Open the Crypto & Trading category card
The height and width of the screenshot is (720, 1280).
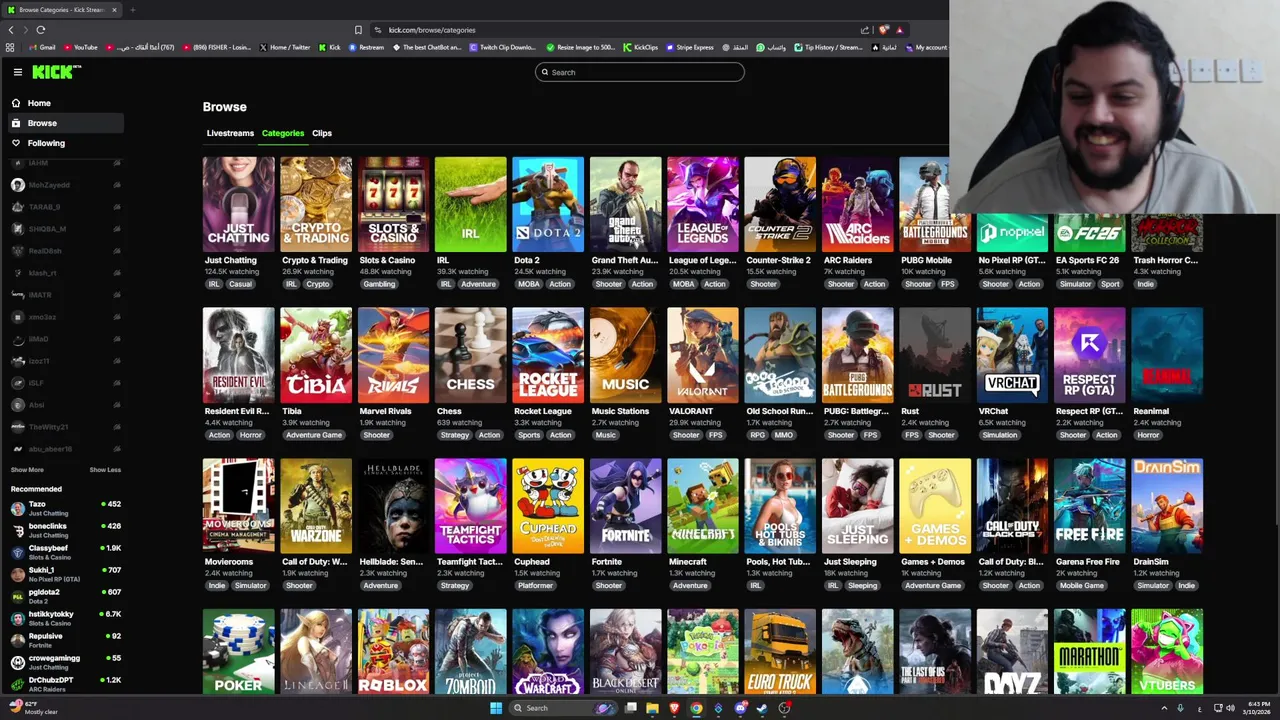[x=316, y=204]
